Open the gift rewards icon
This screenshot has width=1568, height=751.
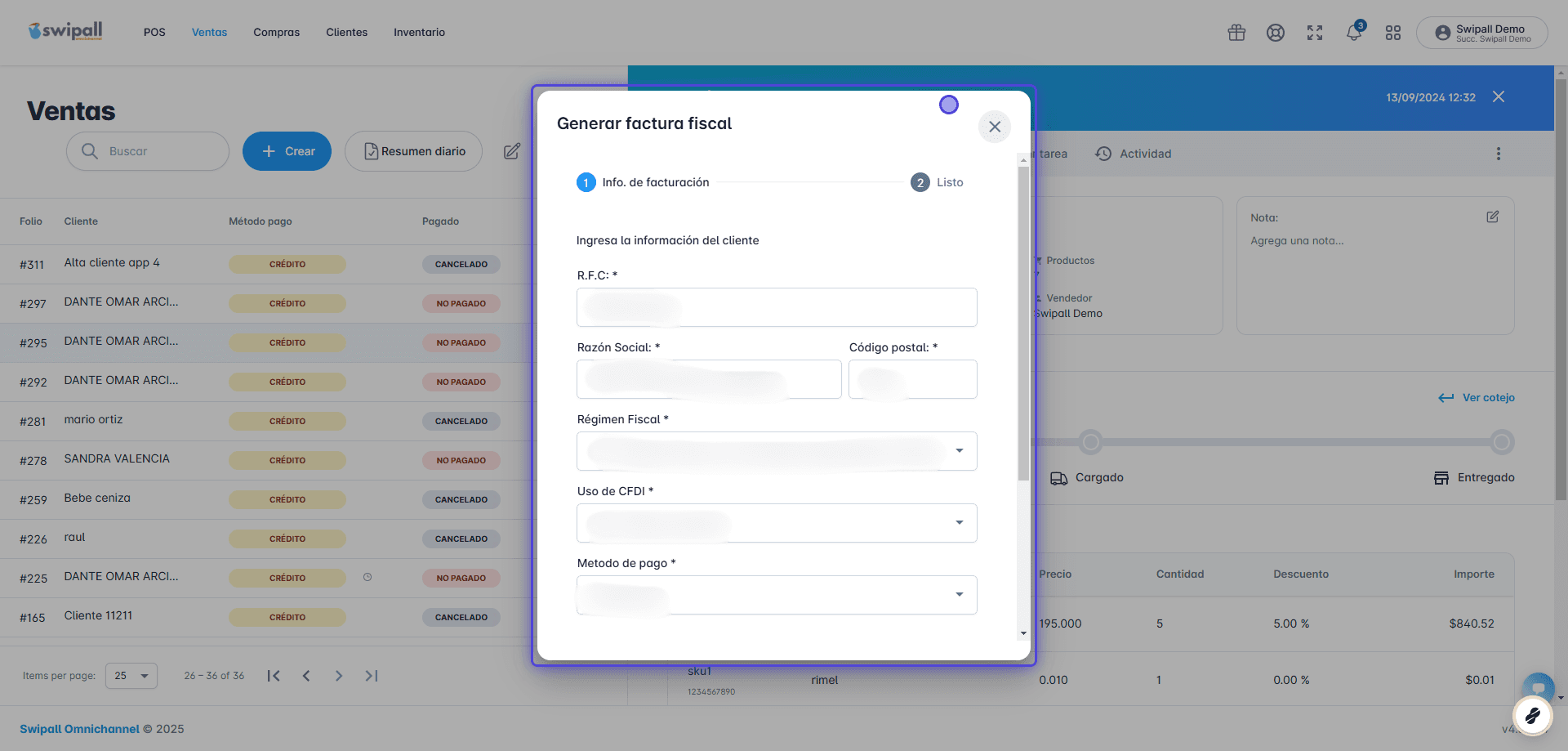(x=1236, y=33)
